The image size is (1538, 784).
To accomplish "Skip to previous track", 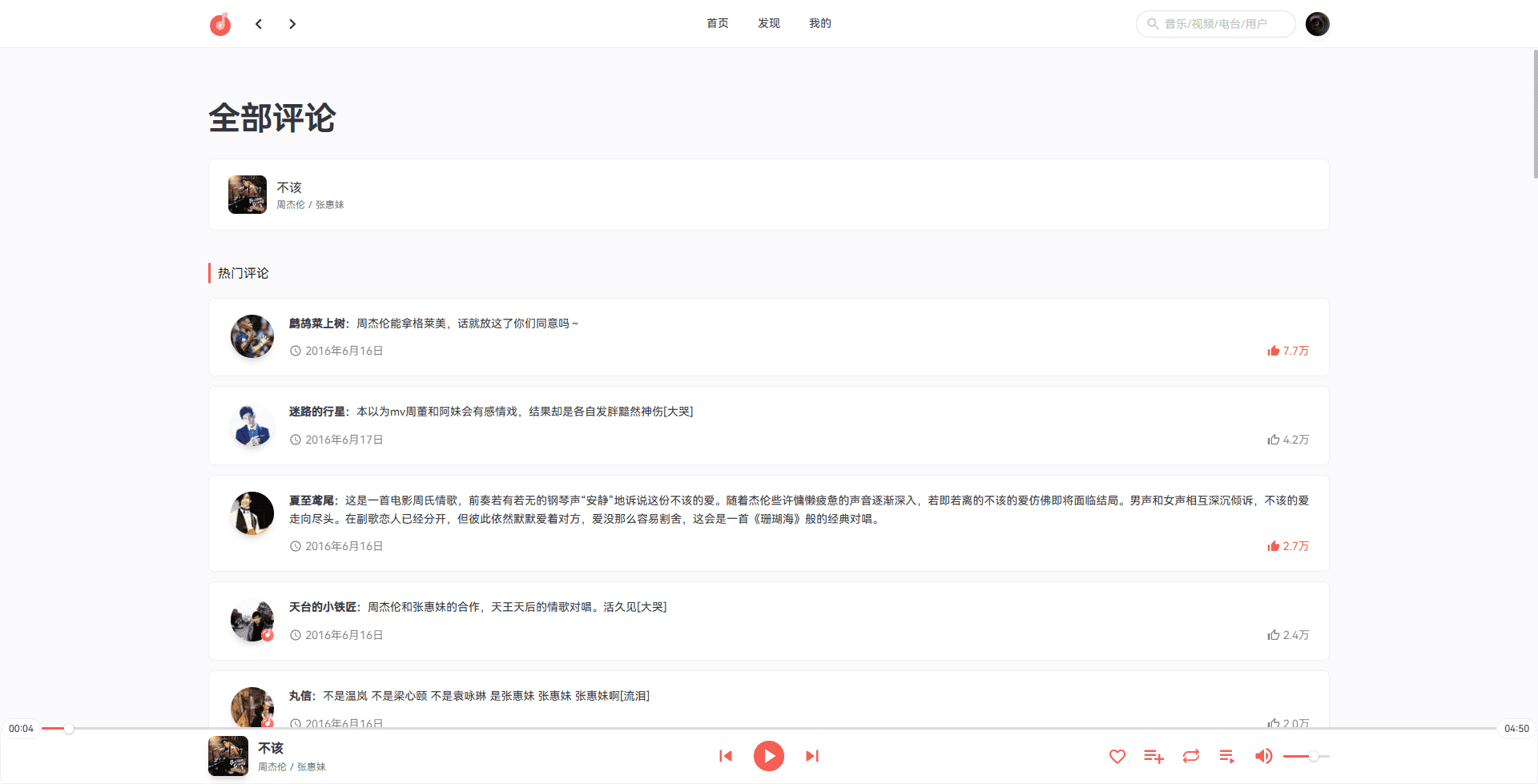I will coord(726,756).
